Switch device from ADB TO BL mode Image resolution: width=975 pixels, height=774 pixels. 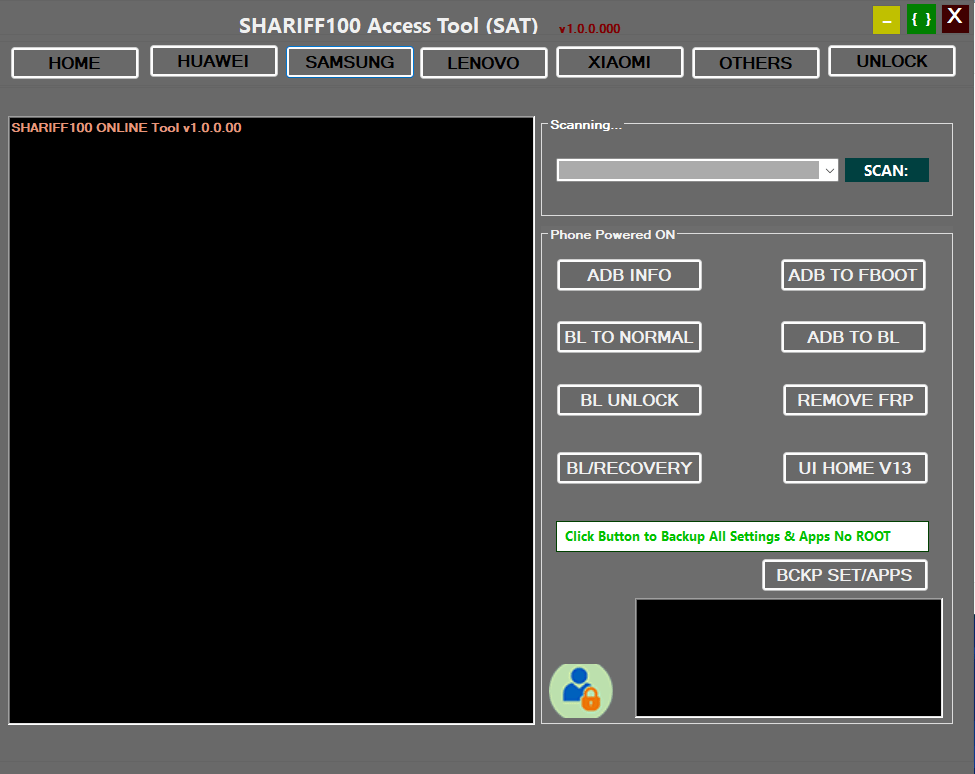click(x=853, y=337)
